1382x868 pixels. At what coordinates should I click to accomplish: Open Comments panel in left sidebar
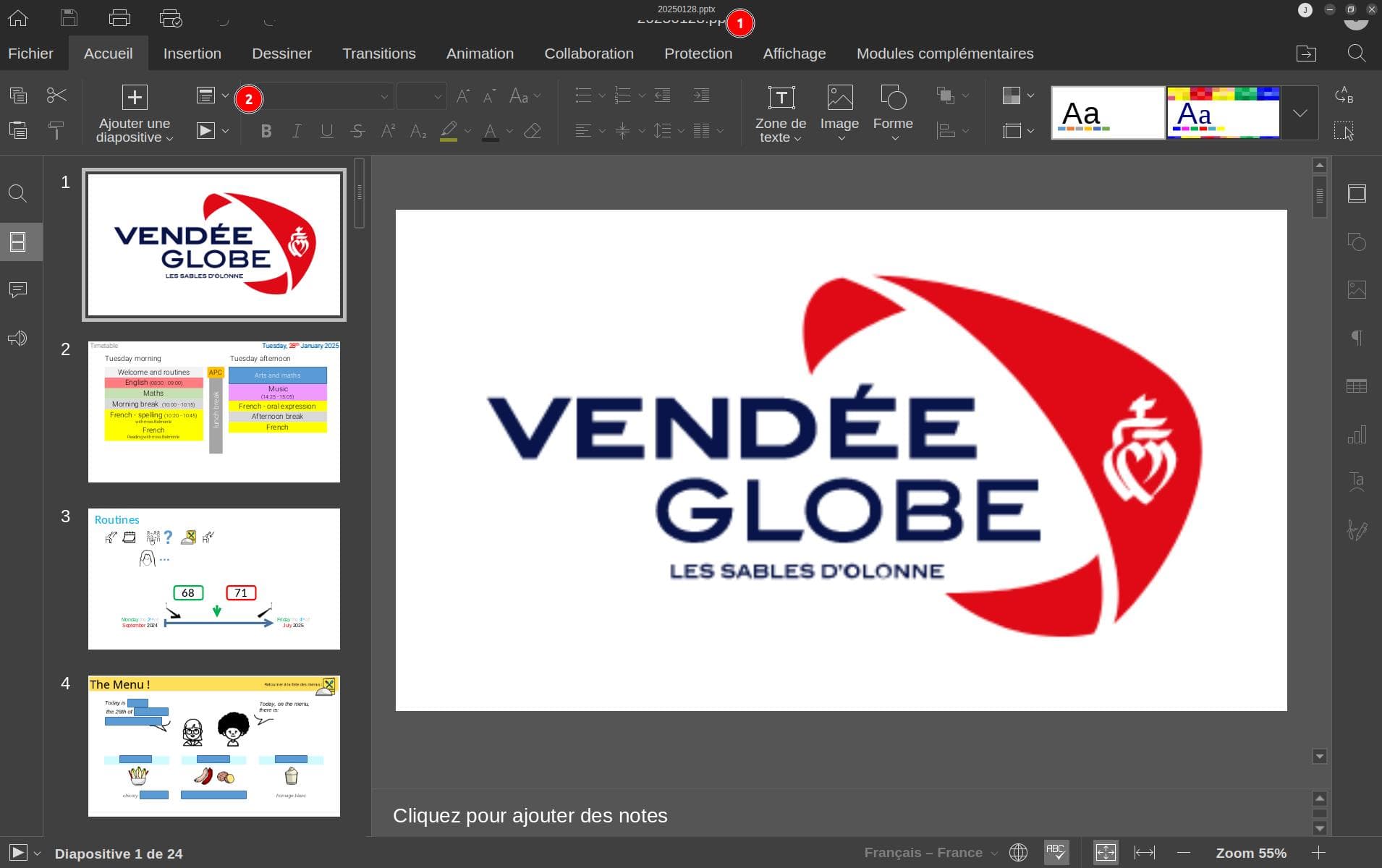[x=18, y=290]
